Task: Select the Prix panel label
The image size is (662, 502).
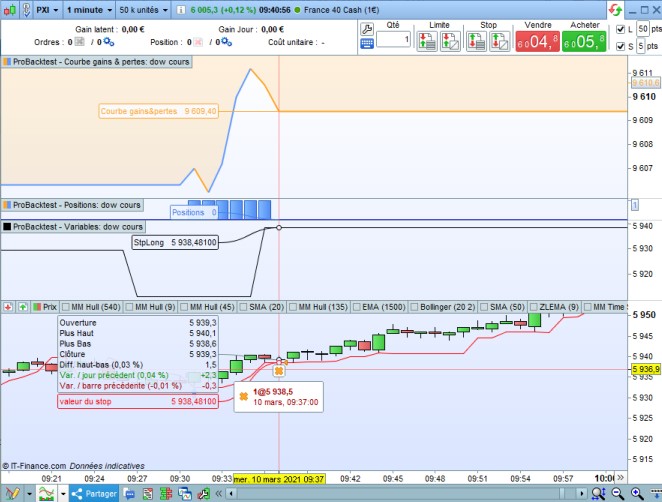Action: pos(45,307)
